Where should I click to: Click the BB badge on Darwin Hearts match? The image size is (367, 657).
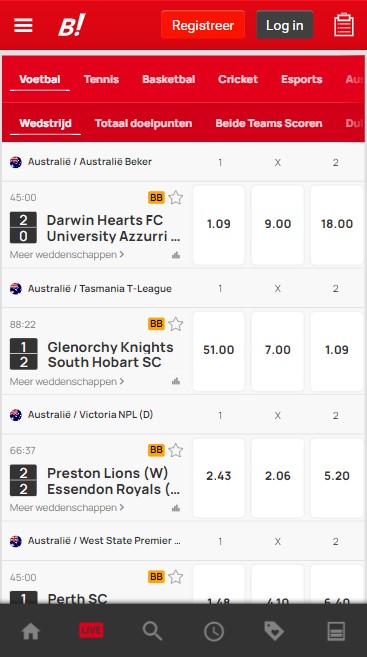click(x=156, y=197)
